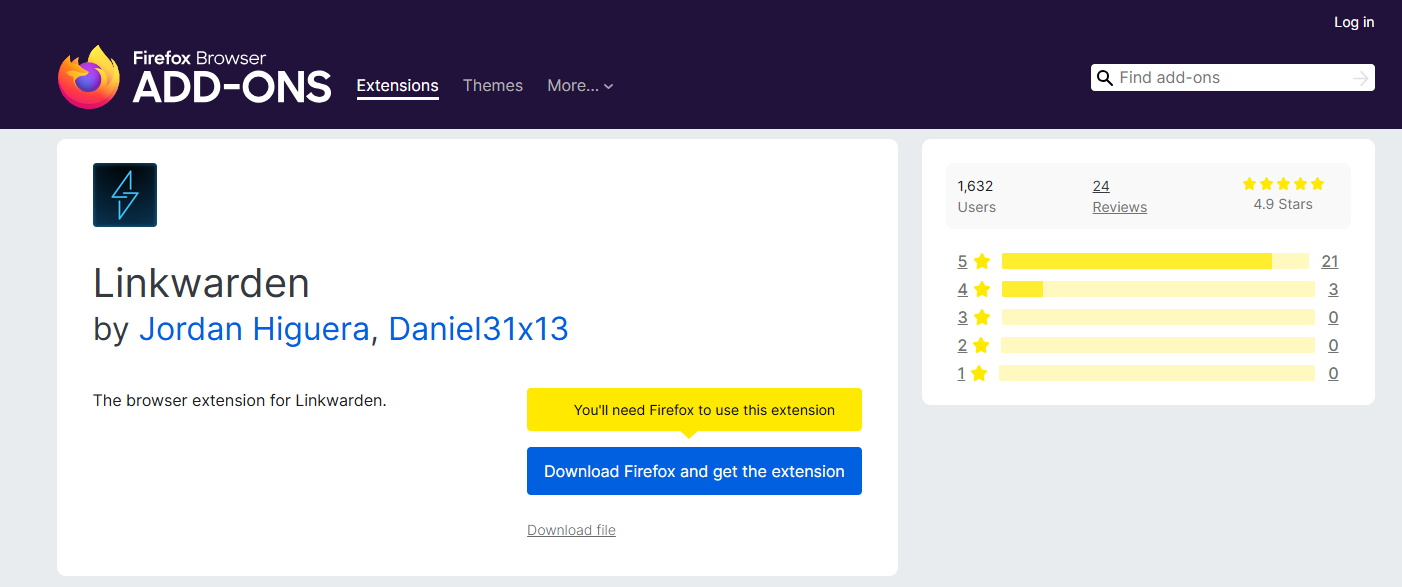
Task: Click the magnifier search icon
Action: click(1105, 78)
